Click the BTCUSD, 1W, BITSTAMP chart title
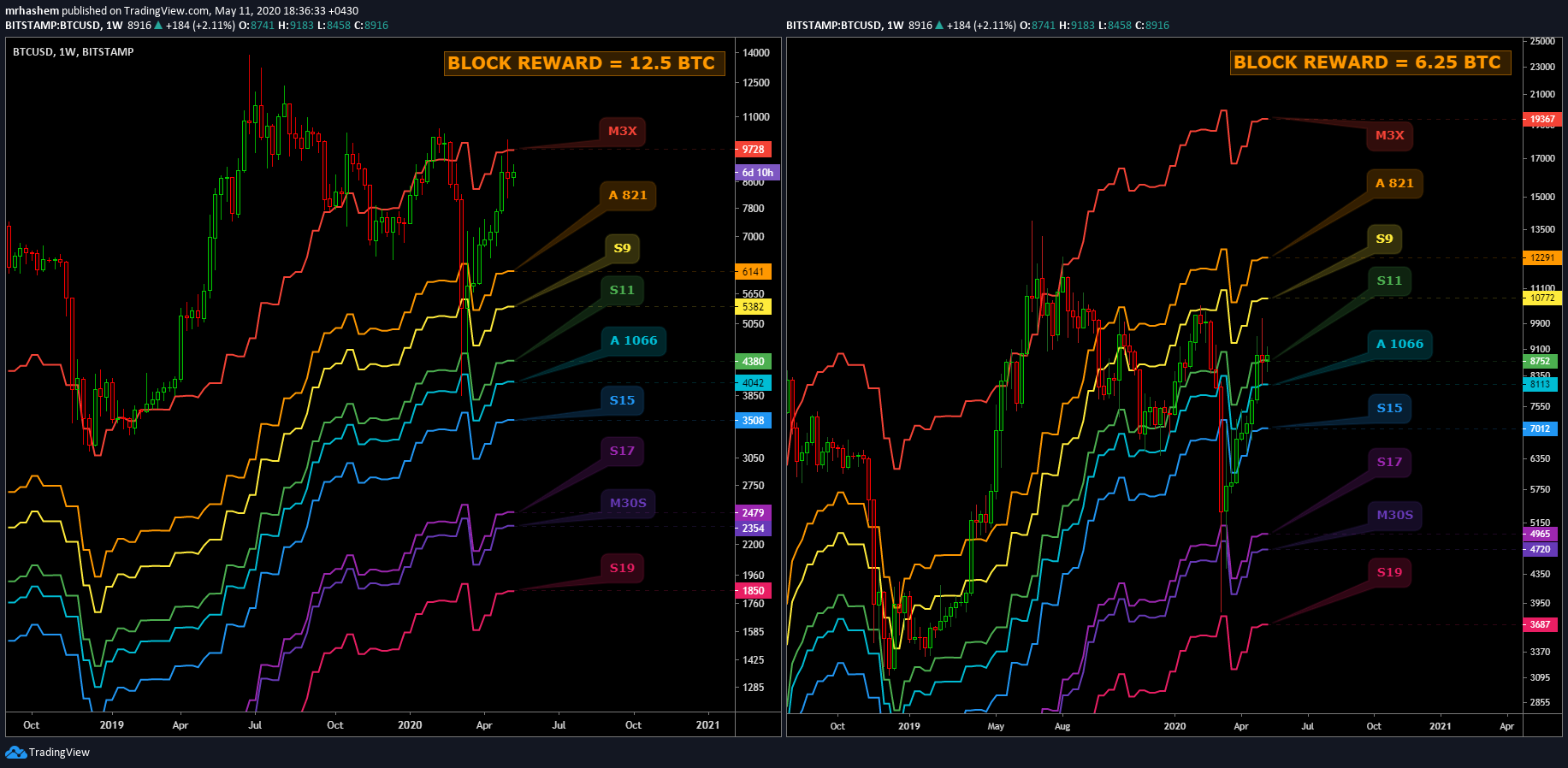Screen dimensions: 1568x768 coord(74,52)
